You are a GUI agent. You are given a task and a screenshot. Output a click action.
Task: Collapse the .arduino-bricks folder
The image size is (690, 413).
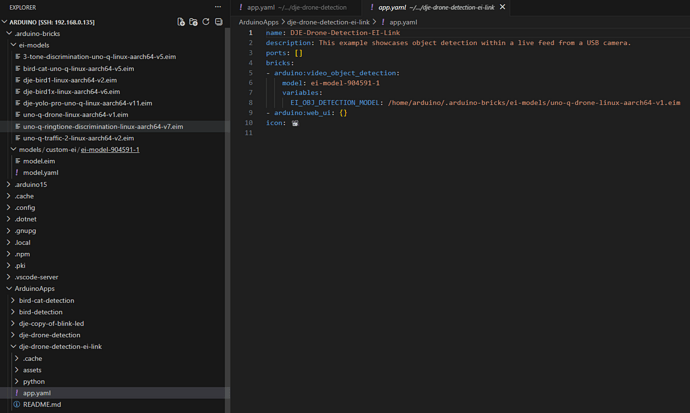coord(9,33)
